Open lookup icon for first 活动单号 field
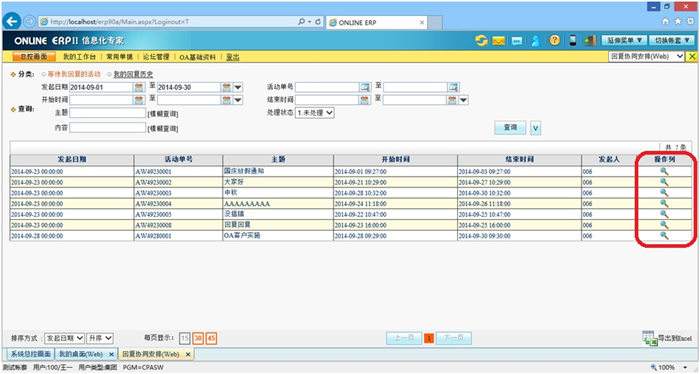The height and width of the screenshot is (374, 700). [365, 87]
